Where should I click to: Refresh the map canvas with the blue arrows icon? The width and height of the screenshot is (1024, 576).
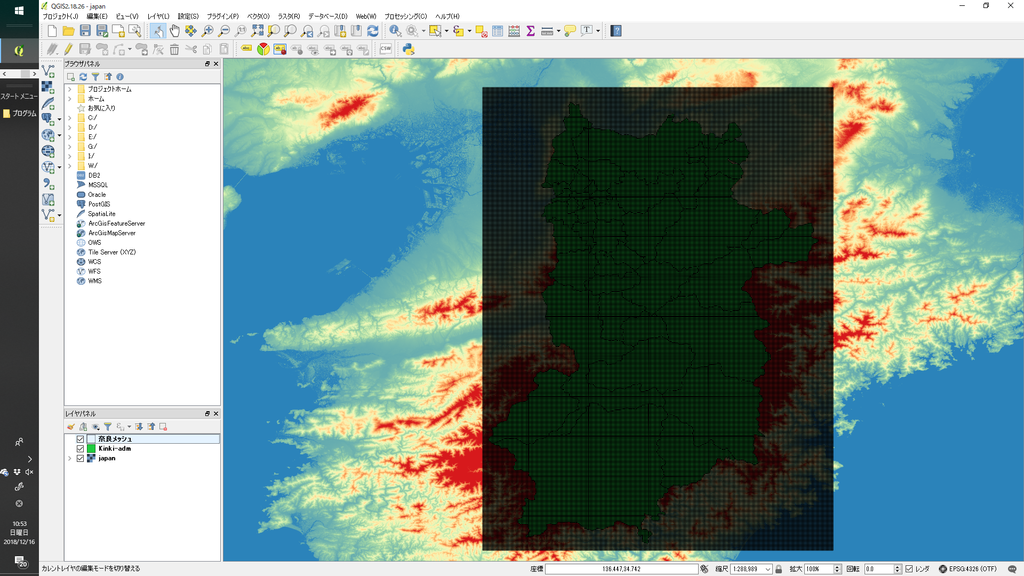point(373,31)
